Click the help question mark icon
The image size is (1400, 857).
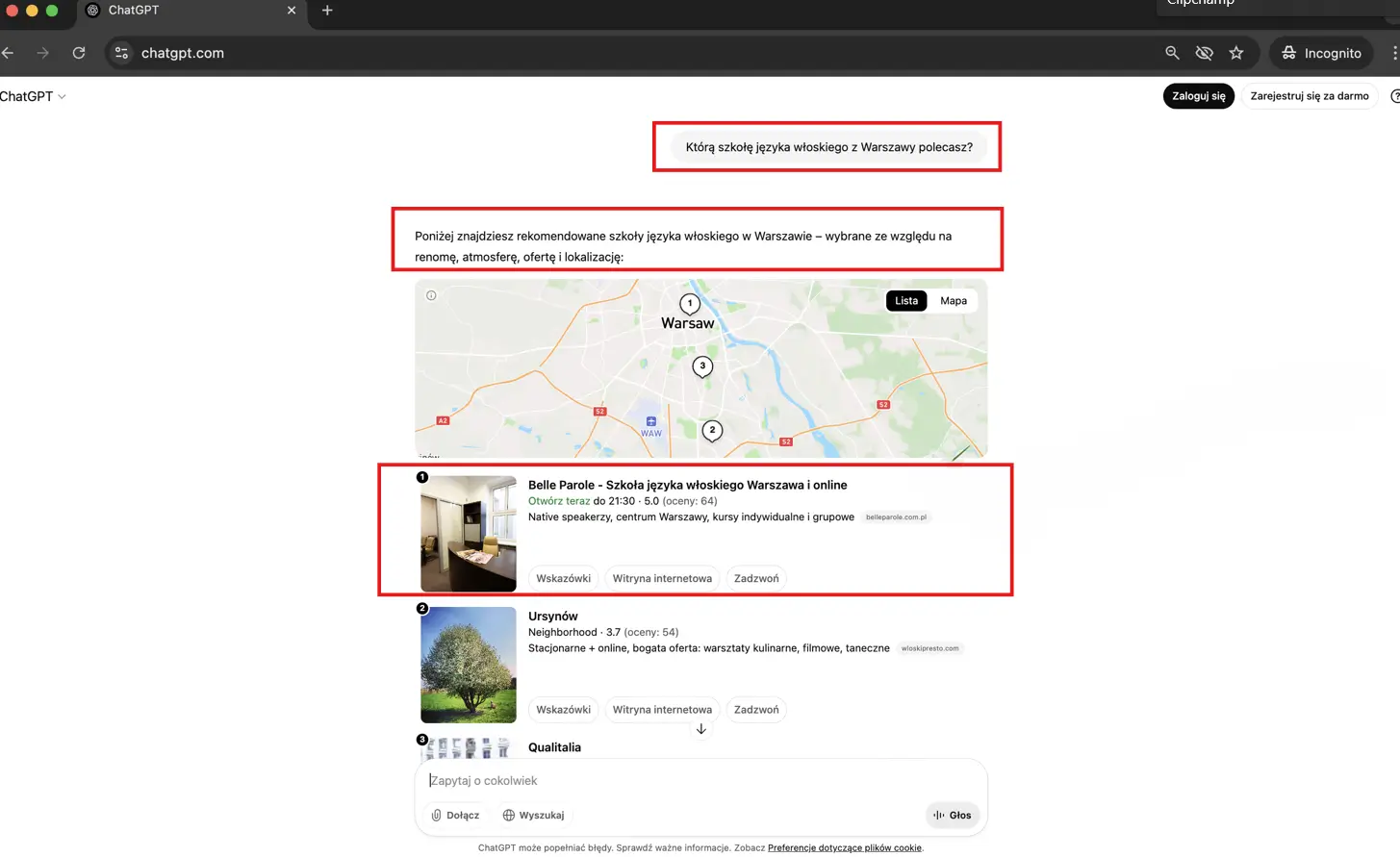click(x=1394, y=96)
